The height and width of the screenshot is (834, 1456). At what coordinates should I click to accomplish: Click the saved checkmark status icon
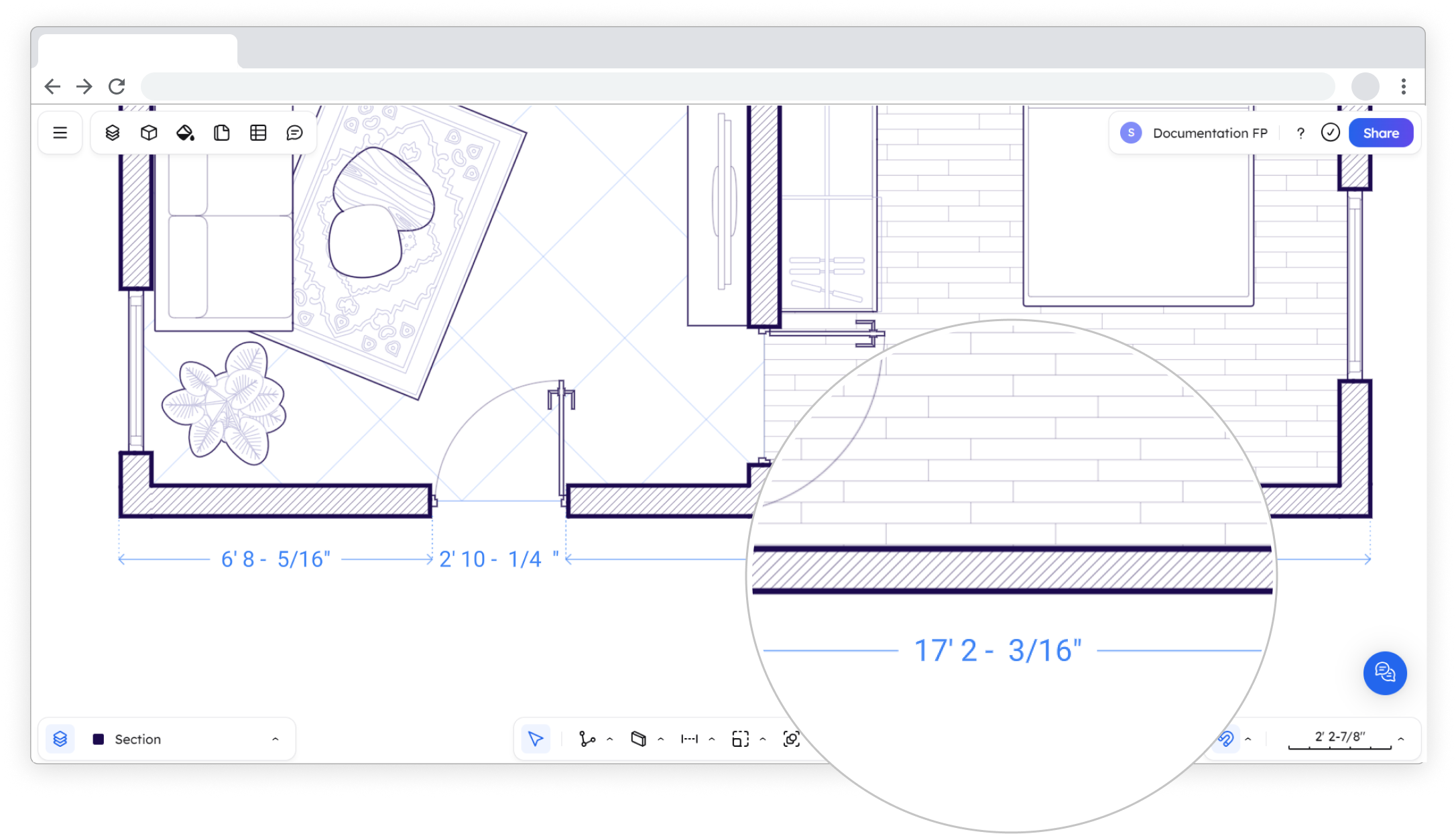1330,133
